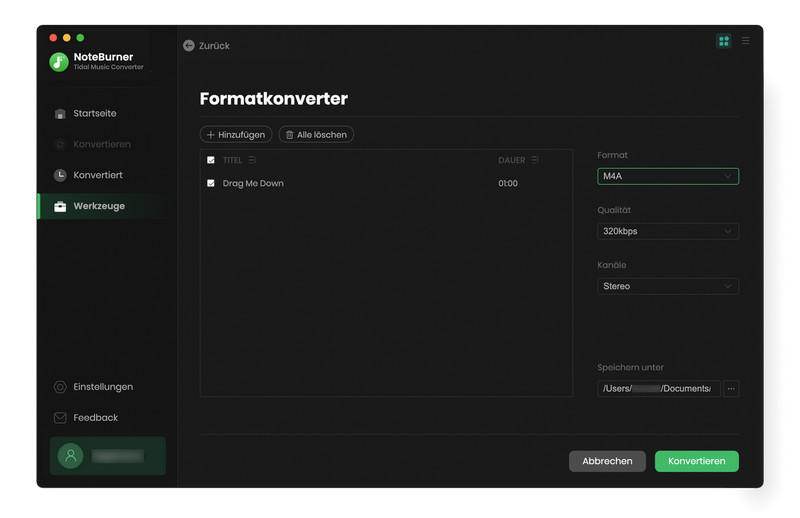
Task: Open the hamburger menu icon
Action: [746, 41]
